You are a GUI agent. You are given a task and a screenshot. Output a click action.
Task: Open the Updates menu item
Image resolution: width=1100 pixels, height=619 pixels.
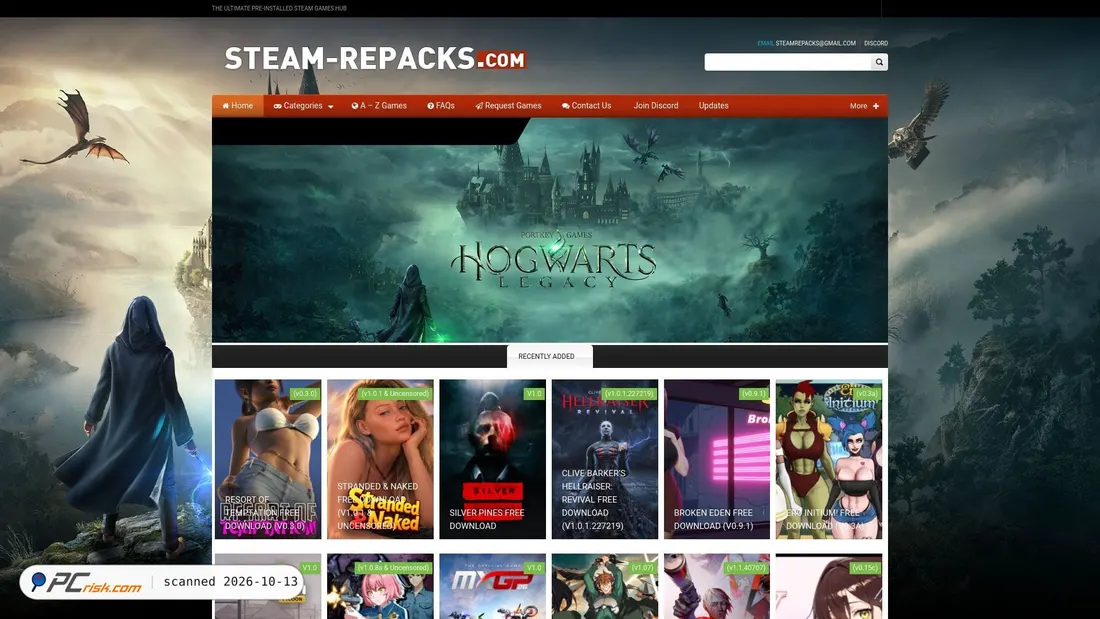click(713, 106)
